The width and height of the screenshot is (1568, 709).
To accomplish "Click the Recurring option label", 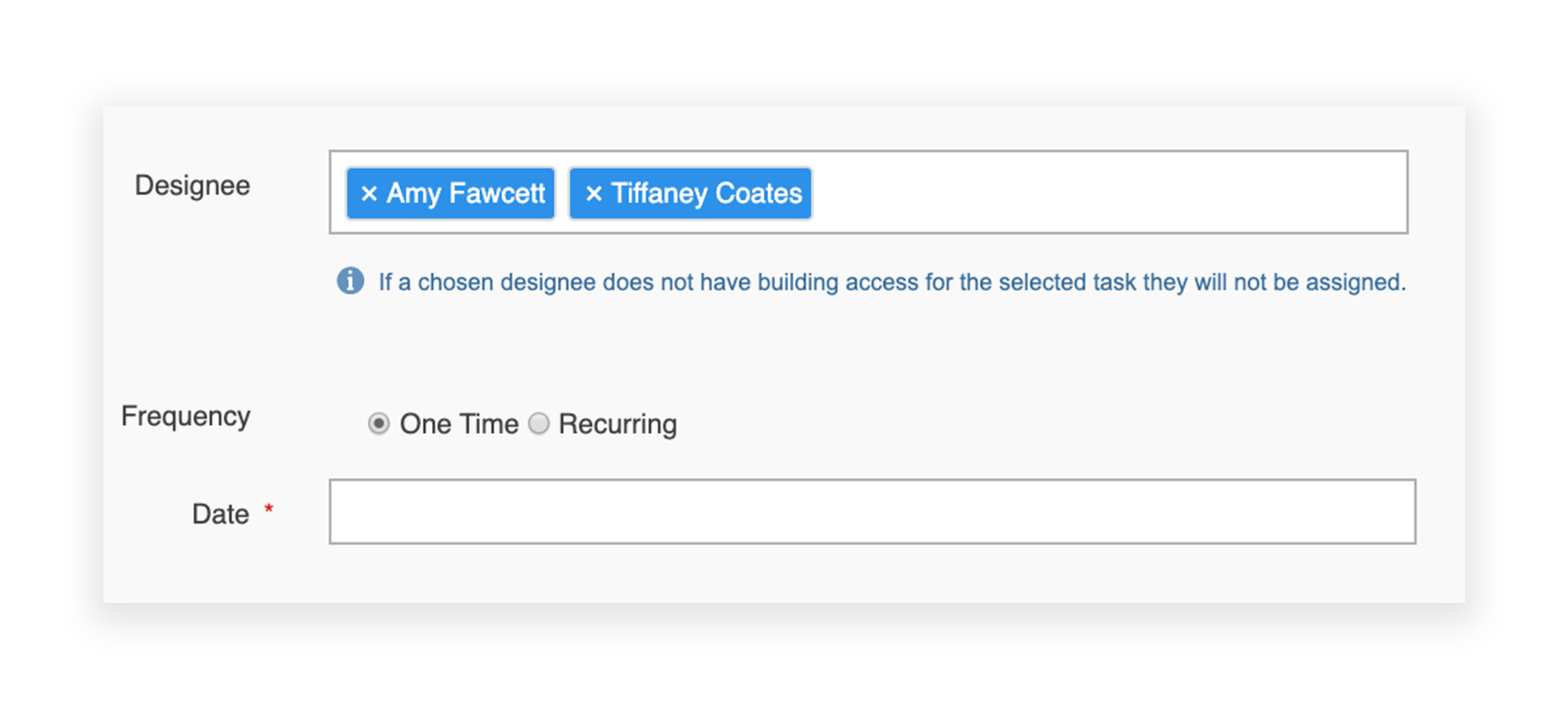I will click(x=618, y=424).
